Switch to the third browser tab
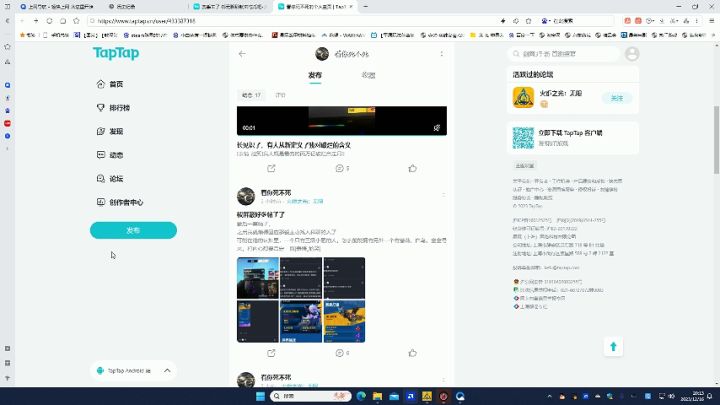The height and width of the screenshot is (405, 720). click(x=232, y=6)
